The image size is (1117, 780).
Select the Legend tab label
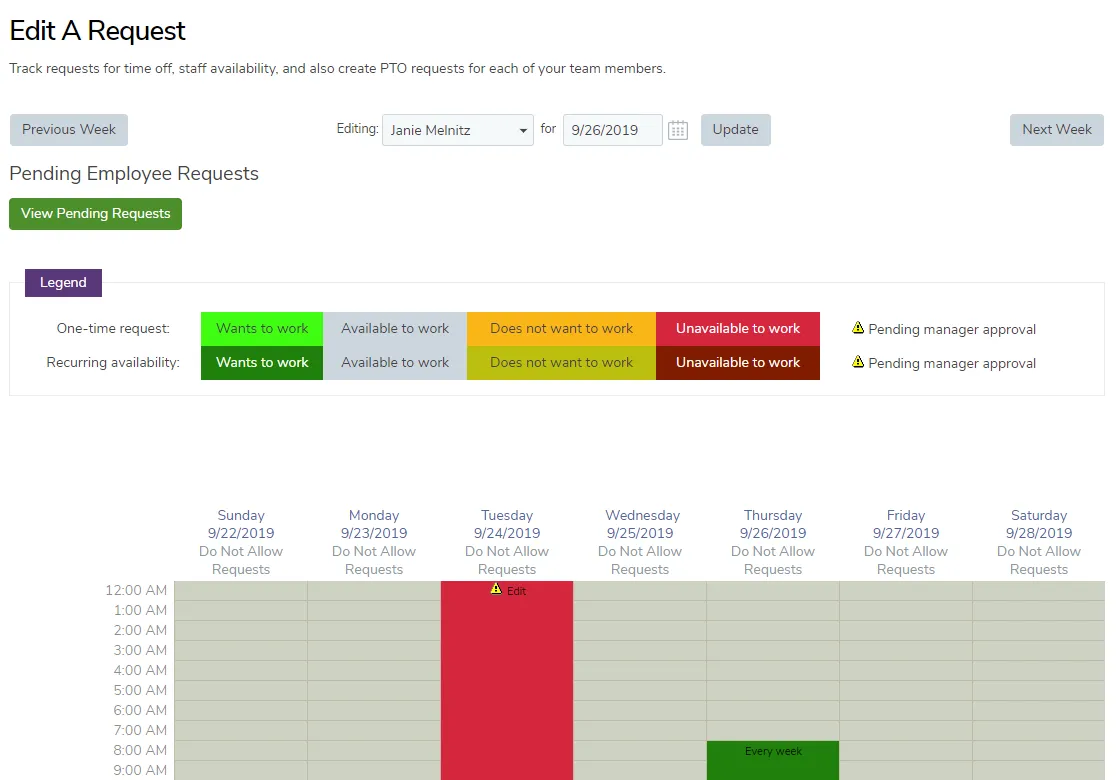(63, 283)
